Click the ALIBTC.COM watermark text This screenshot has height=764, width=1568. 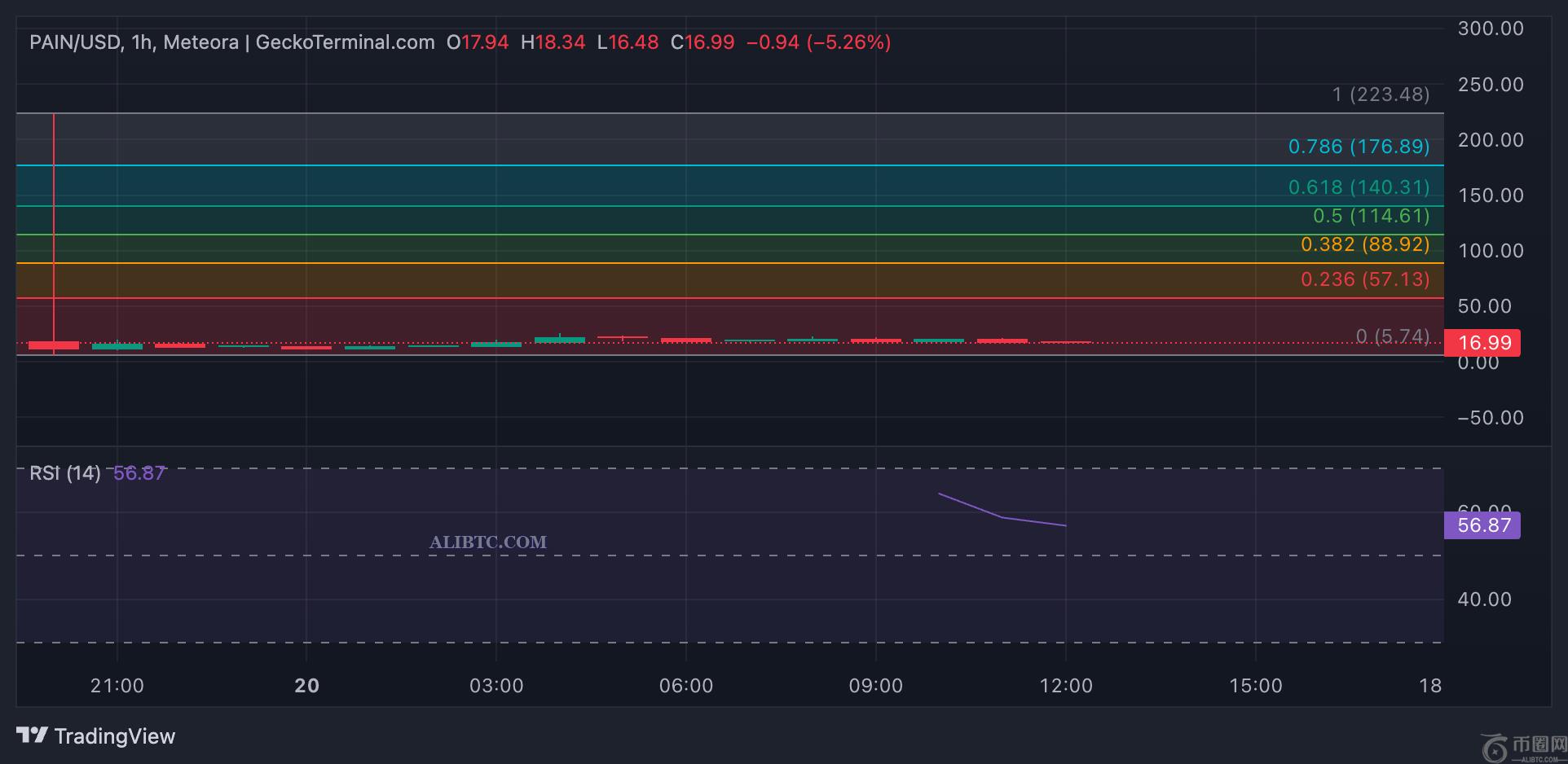tap(487, 542)
